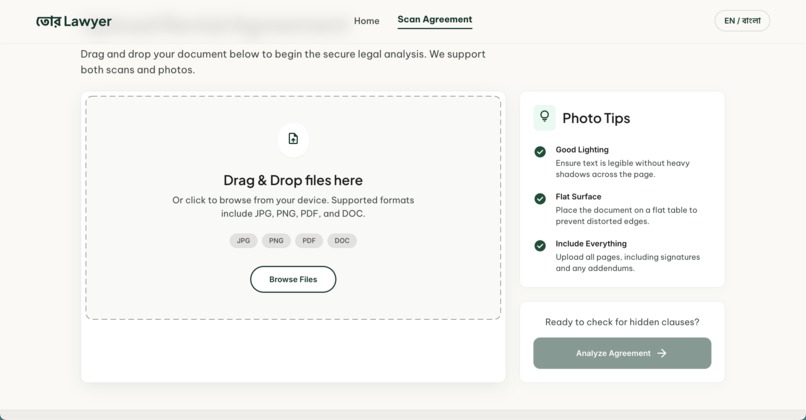Viewport: 806px width, 420px height.
Task: Select the PNG format chip
Action: click(276, 241)
